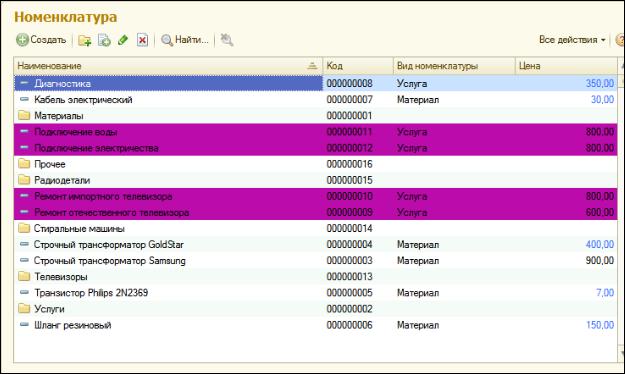625x374 pixels.
Task: Click Материал type in Кабель электрический row
Action: [418, 100]
